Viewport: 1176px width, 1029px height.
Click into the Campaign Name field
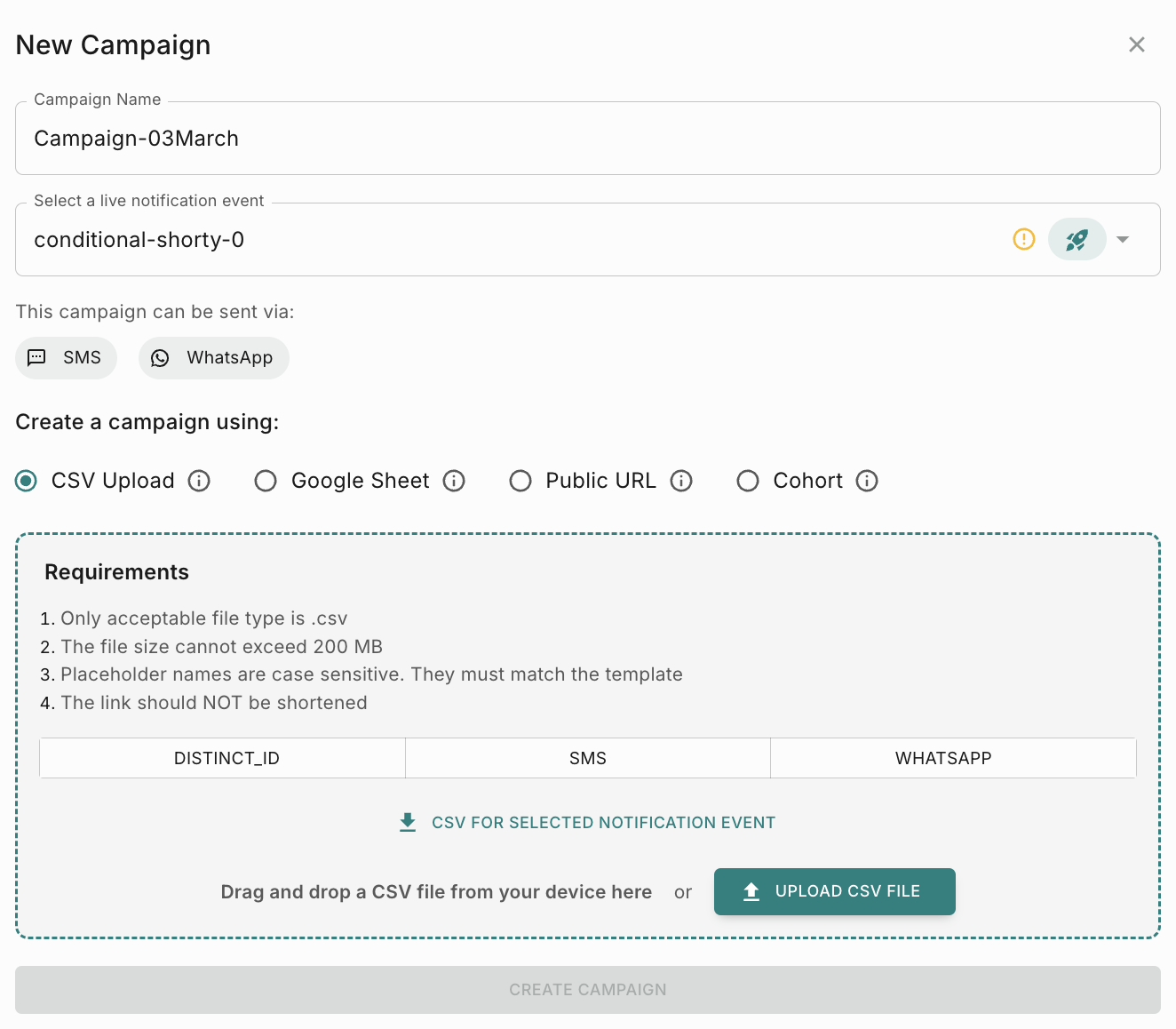[x=587, y=139]
